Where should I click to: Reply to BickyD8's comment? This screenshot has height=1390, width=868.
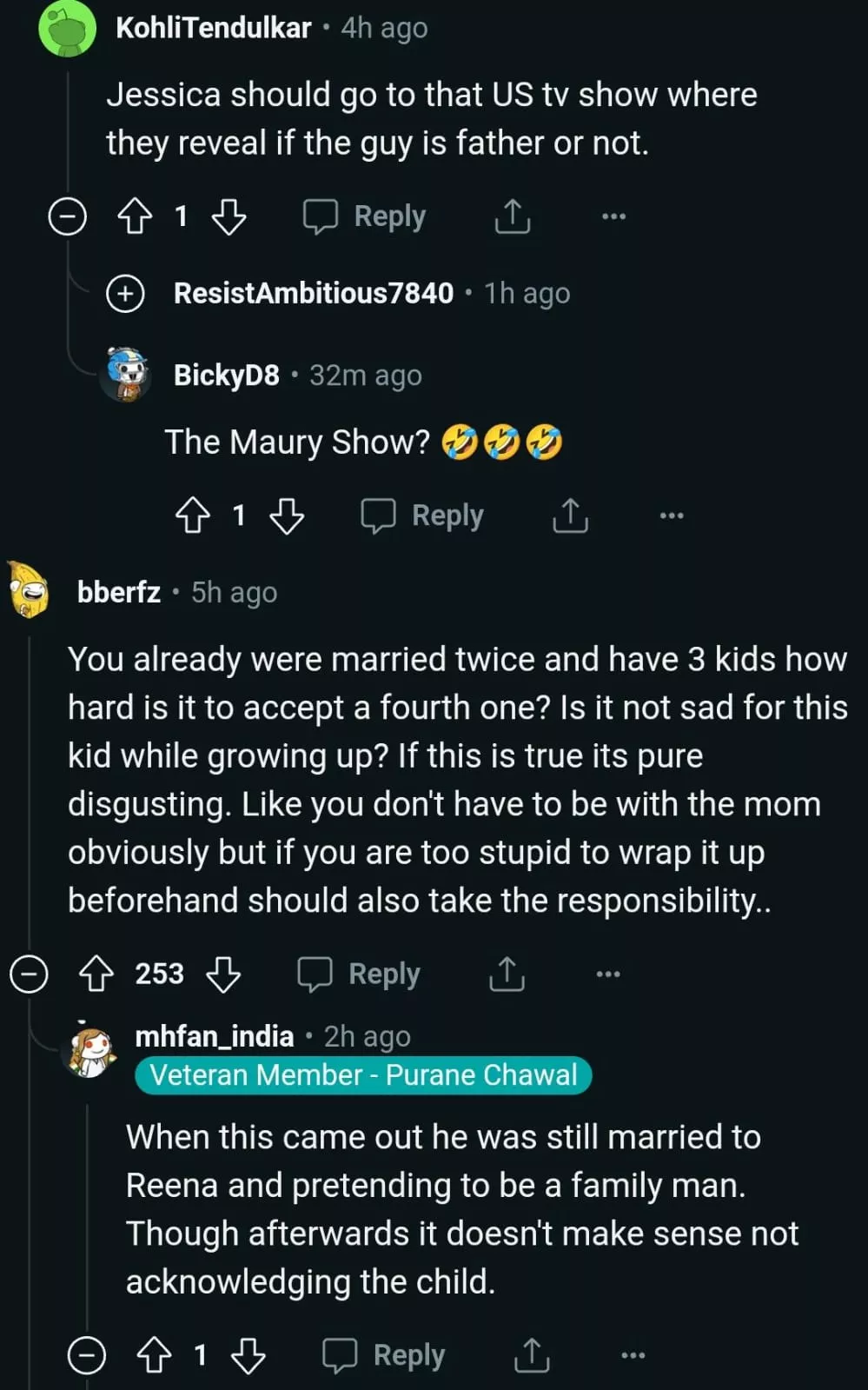click(423, 515)
